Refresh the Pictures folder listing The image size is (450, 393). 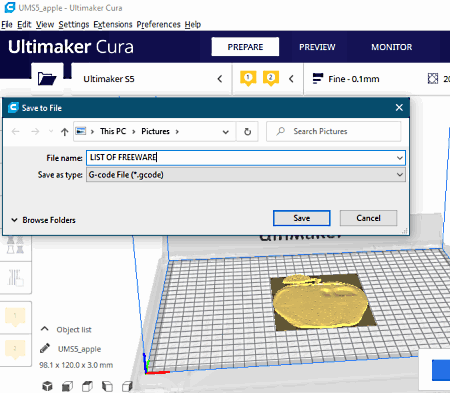coord(247,132)
